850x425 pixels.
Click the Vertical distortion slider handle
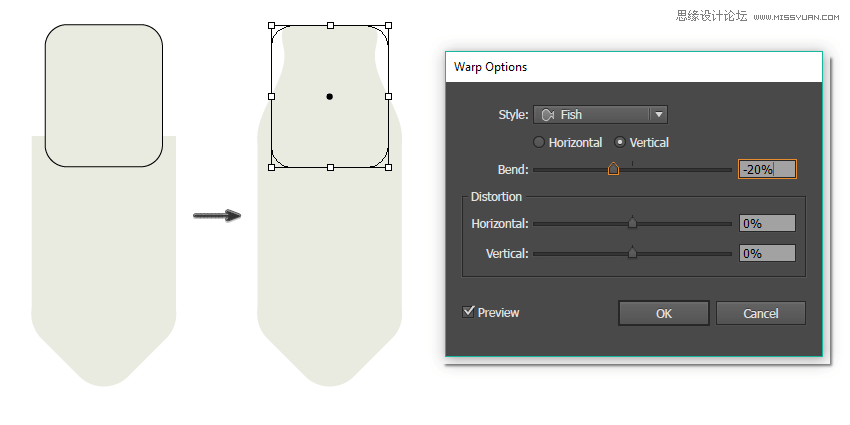coord(632,254)
